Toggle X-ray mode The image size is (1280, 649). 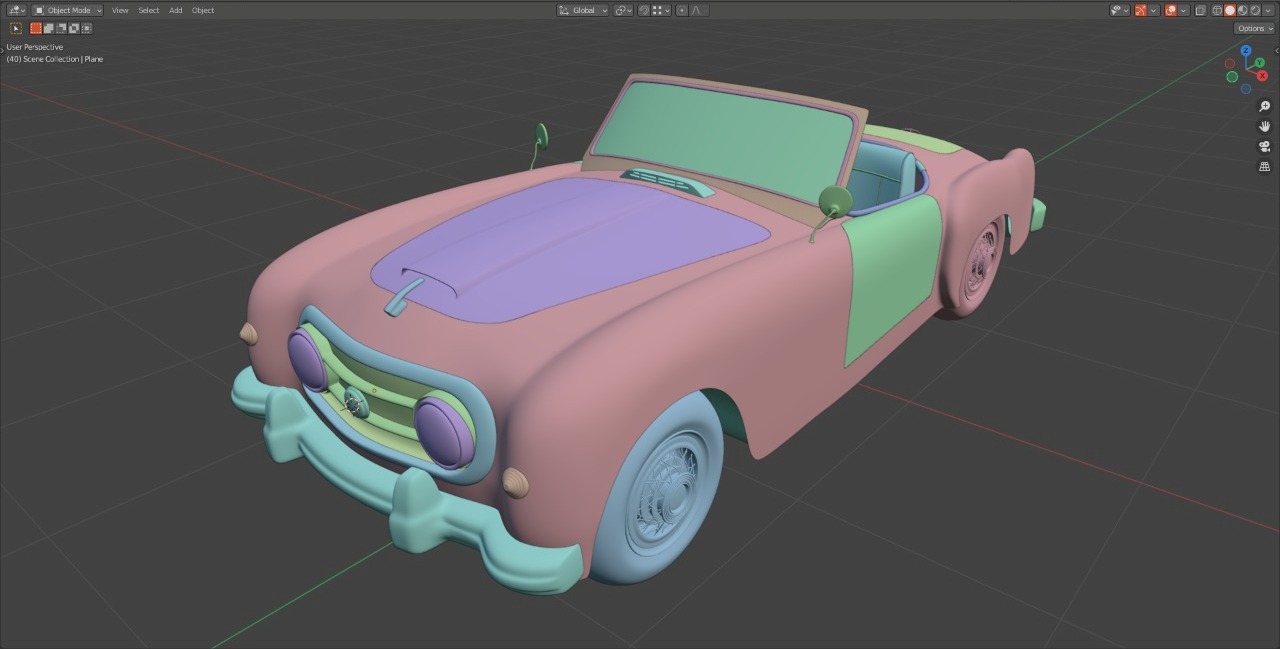1201,10
